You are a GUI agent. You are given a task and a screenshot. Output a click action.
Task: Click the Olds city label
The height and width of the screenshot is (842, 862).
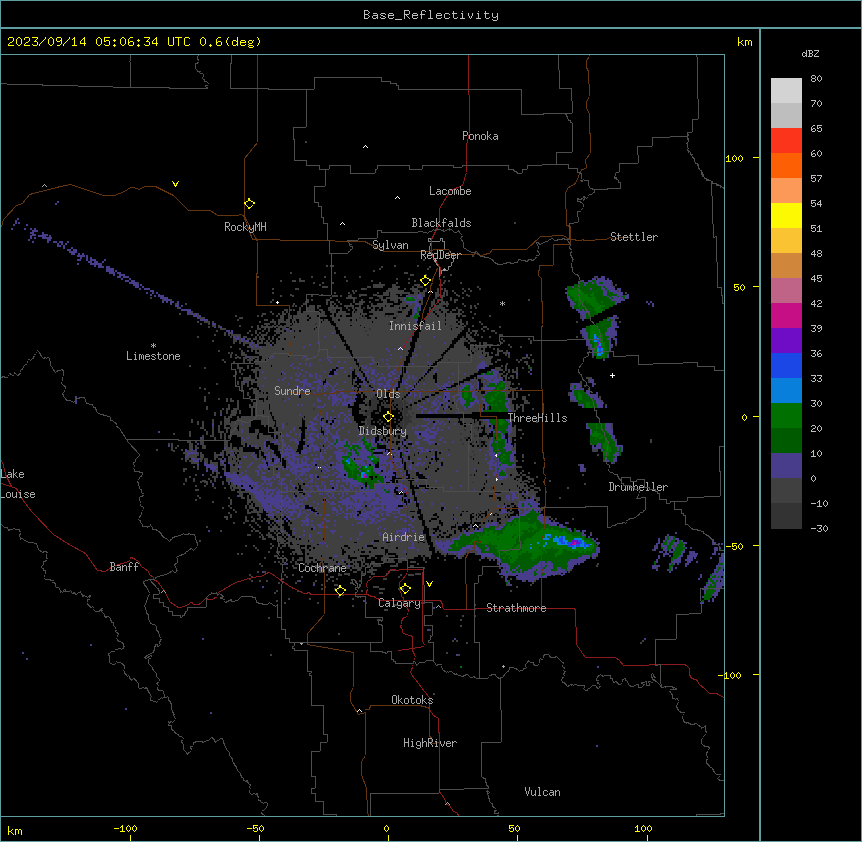point(388,394)
